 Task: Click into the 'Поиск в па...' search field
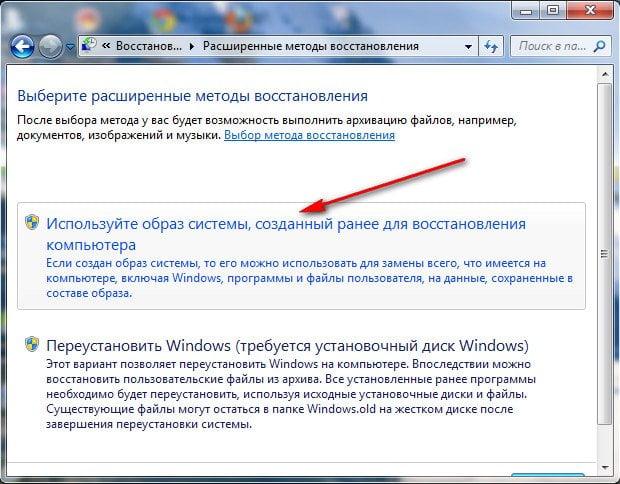[x=549, y=46]
